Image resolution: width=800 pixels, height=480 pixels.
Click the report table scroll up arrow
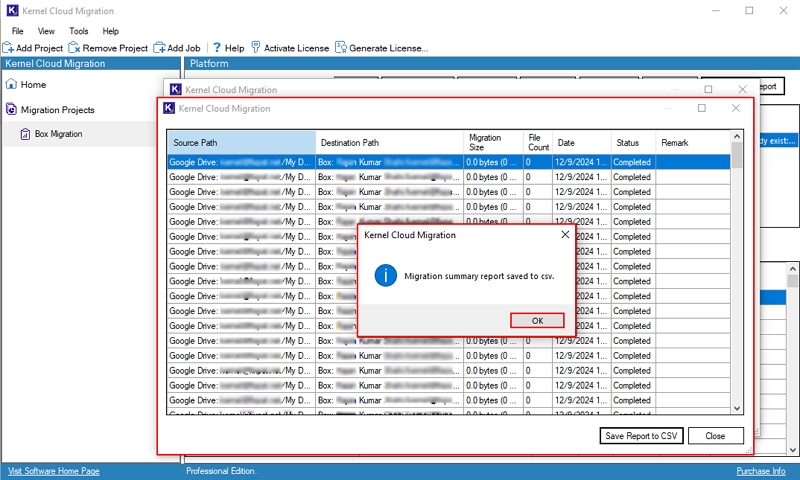point(737,136)
